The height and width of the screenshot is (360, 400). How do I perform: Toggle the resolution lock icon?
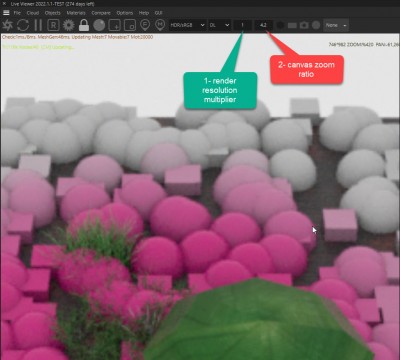[x=84, y=25]
